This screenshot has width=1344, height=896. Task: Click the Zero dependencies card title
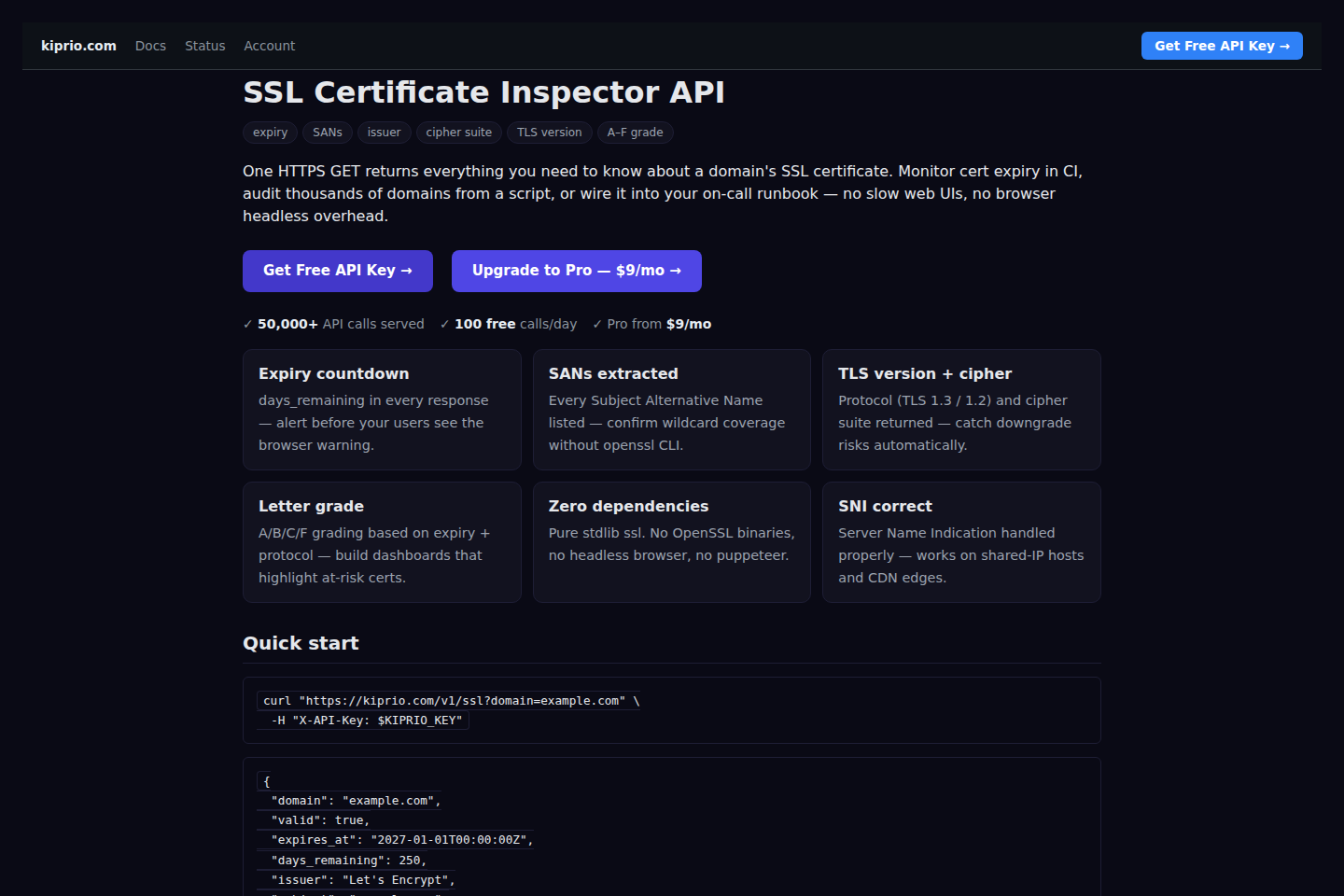pos(628,506)
